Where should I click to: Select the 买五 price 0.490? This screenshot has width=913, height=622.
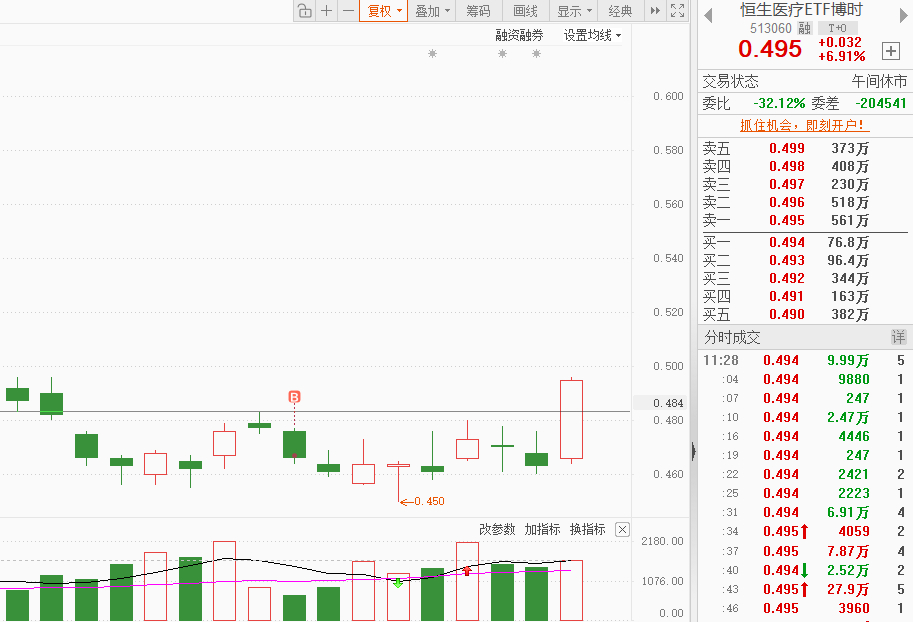point(787,314)
